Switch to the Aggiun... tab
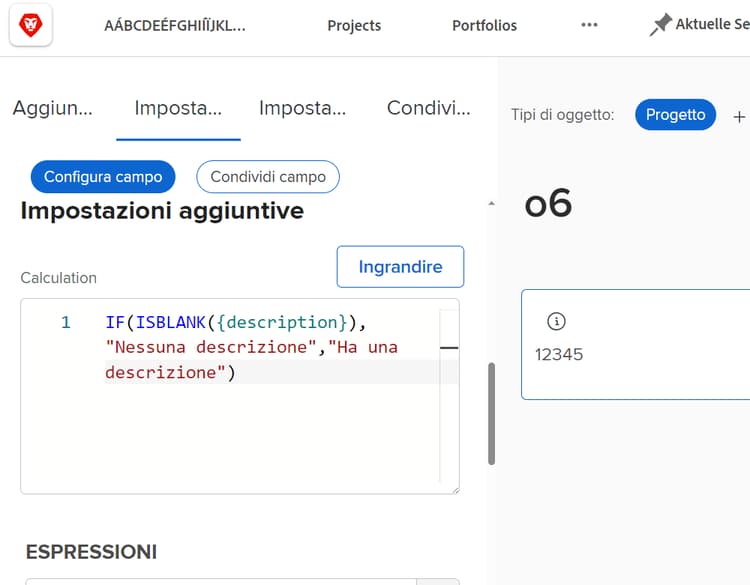 click(x=52, y=108)
